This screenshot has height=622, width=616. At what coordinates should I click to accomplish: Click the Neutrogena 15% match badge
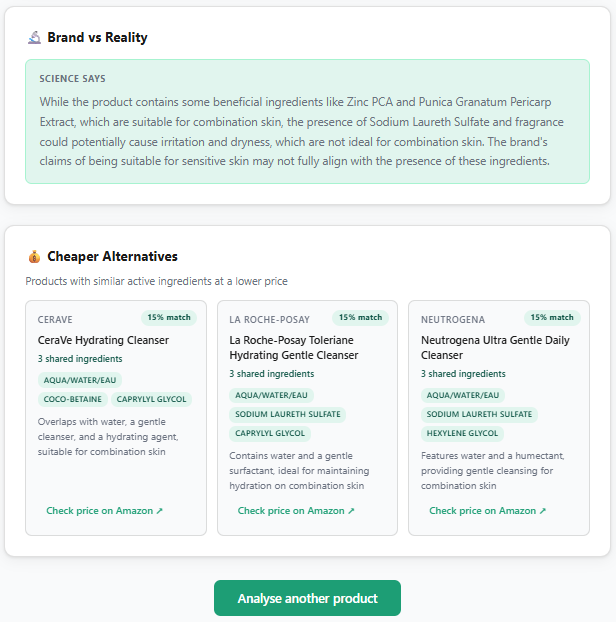[x=552, y=318]
